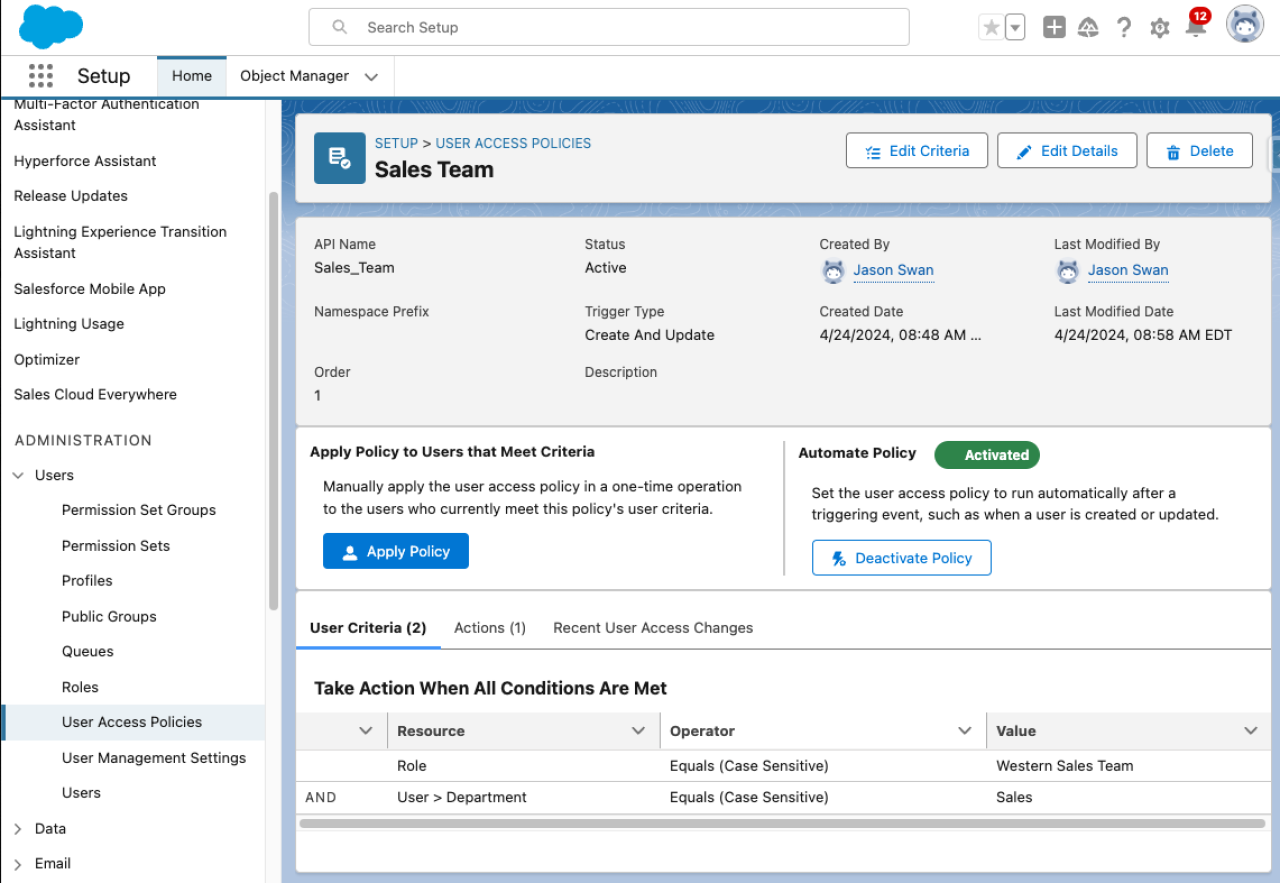Open the SETUP breadcrumb link
This screenshot has width=1280, height=883.
click(396, 143)
